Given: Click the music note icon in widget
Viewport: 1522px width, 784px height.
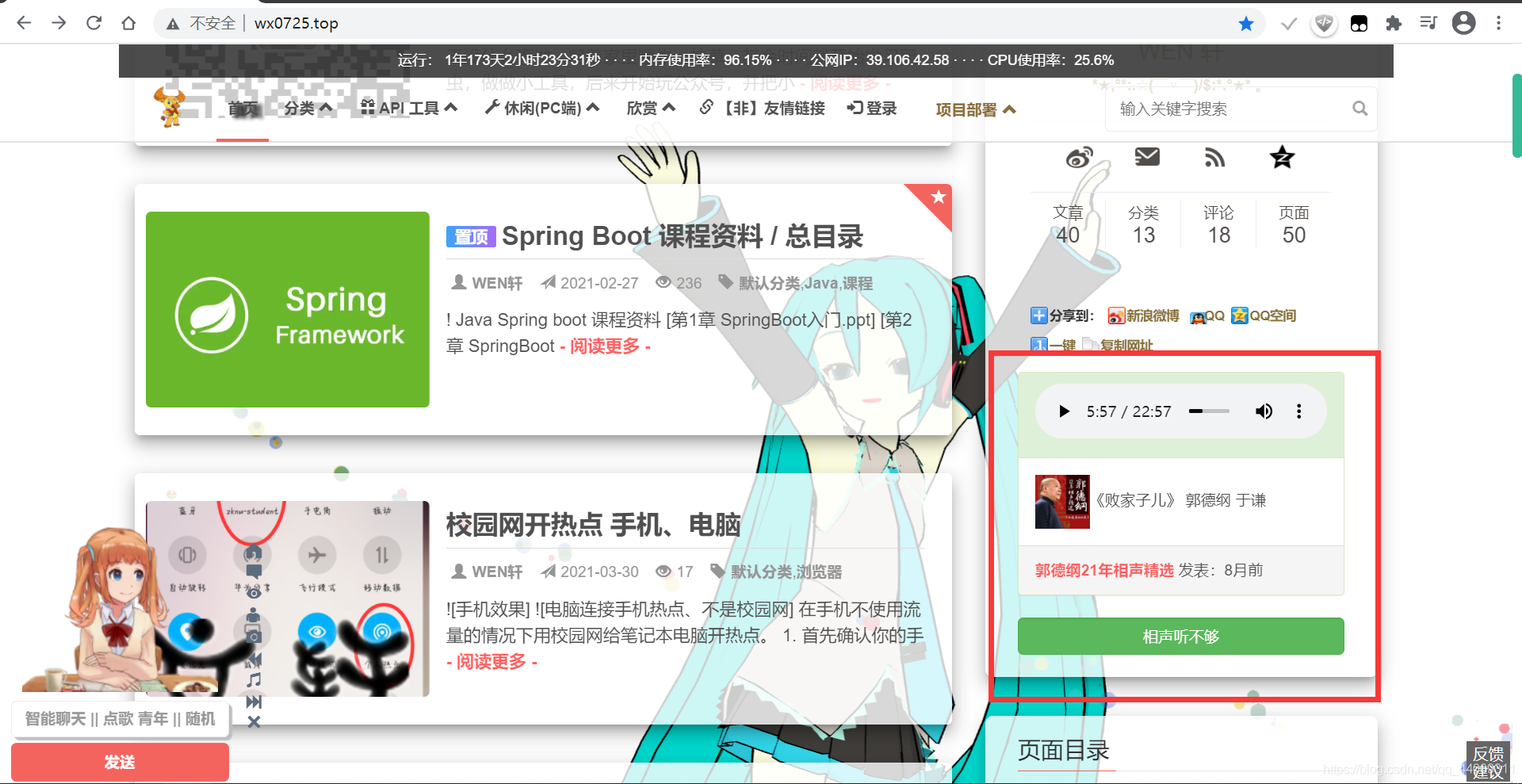Looking at the screenshot, I should point(254,680).
